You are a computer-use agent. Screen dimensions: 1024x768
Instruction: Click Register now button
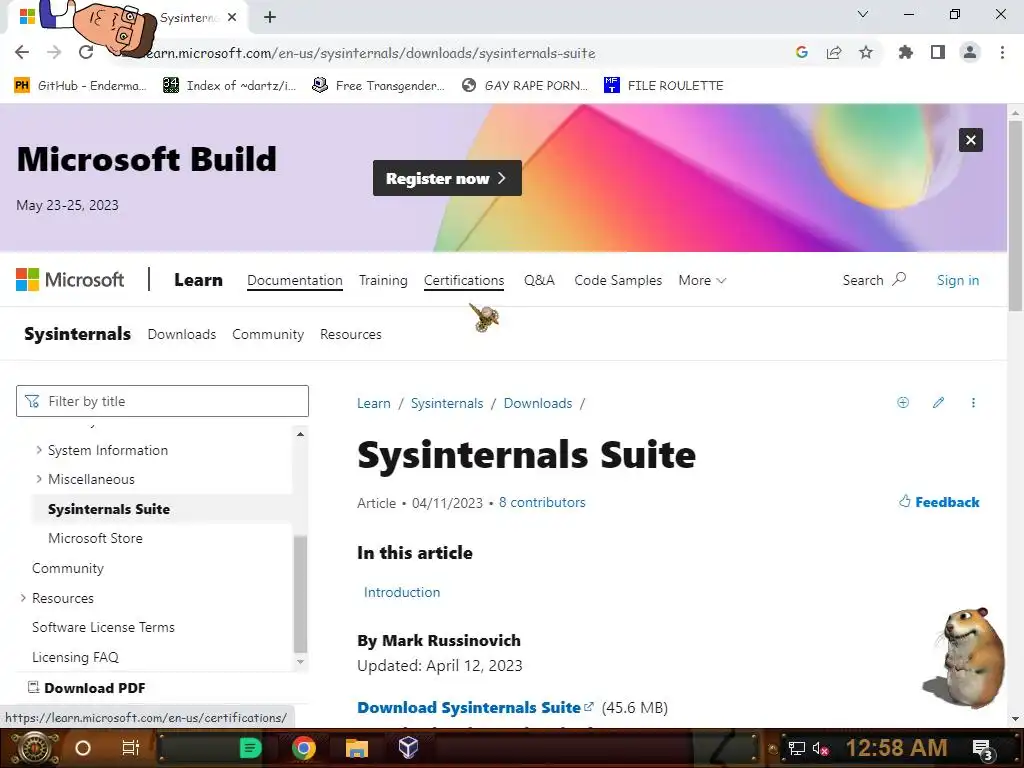pyautogui.click(x=447, y=178)
